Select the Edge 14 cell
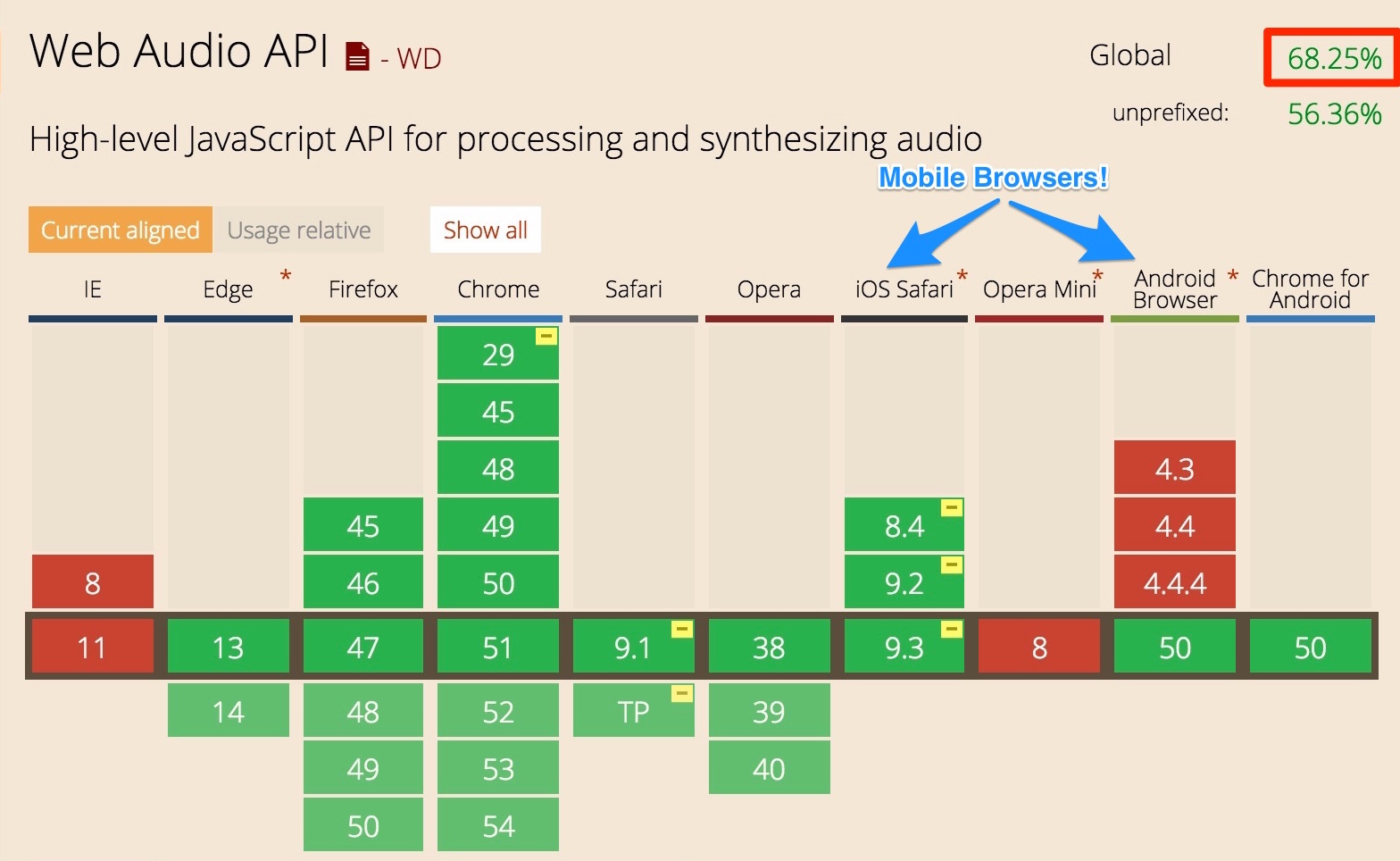Screen dimensions: 1400x861 tap(229, 710)
